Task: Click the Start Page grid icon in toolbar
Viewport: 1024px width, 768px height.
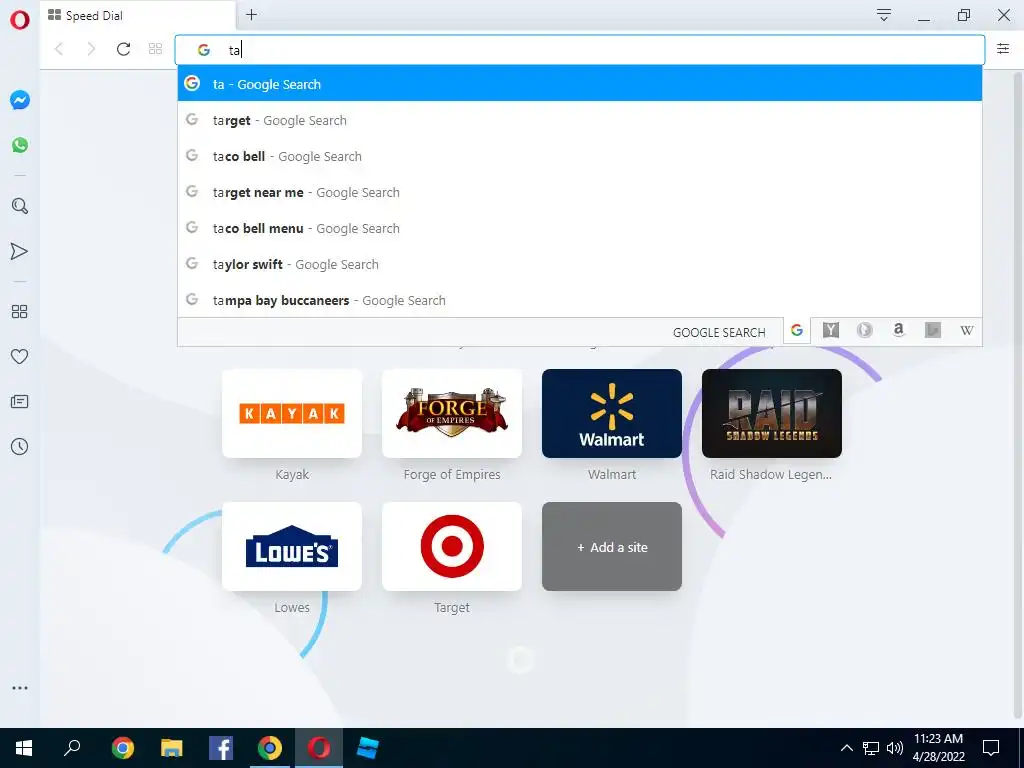Action: point(155,49)
